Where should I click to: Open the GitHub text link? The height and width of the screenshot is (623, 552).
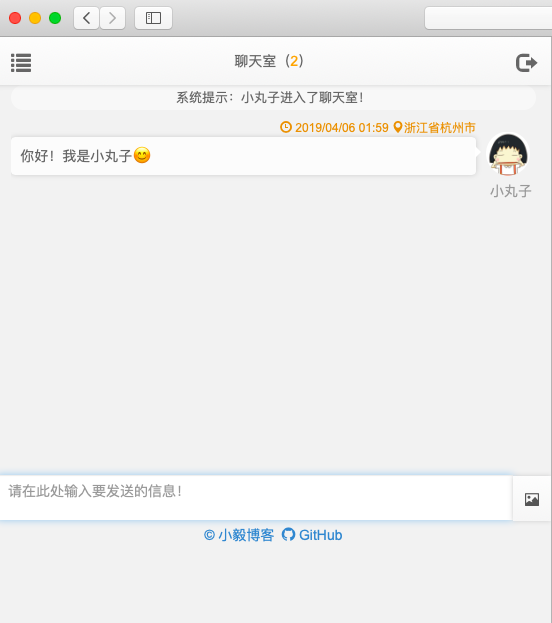[x=321, y=535]
